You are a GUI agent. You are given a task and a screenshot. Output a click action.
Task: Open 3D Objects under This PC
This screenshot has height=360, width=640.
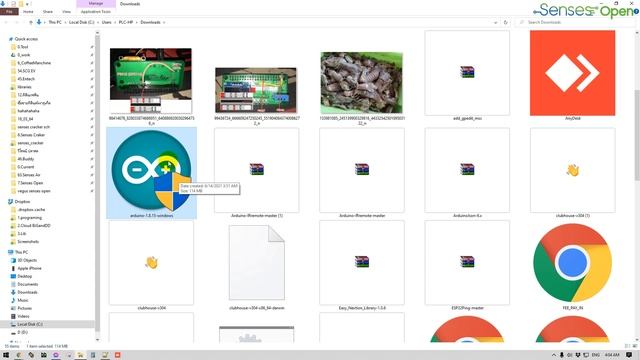(x=27, y=260)
